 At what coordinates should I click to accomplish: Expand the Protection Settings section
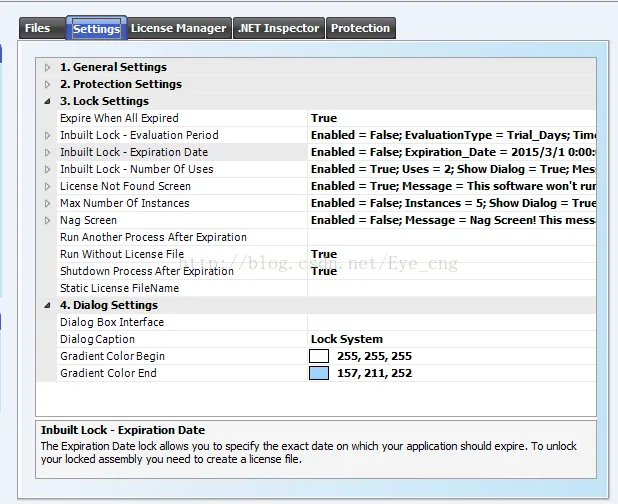pos(47,84)
